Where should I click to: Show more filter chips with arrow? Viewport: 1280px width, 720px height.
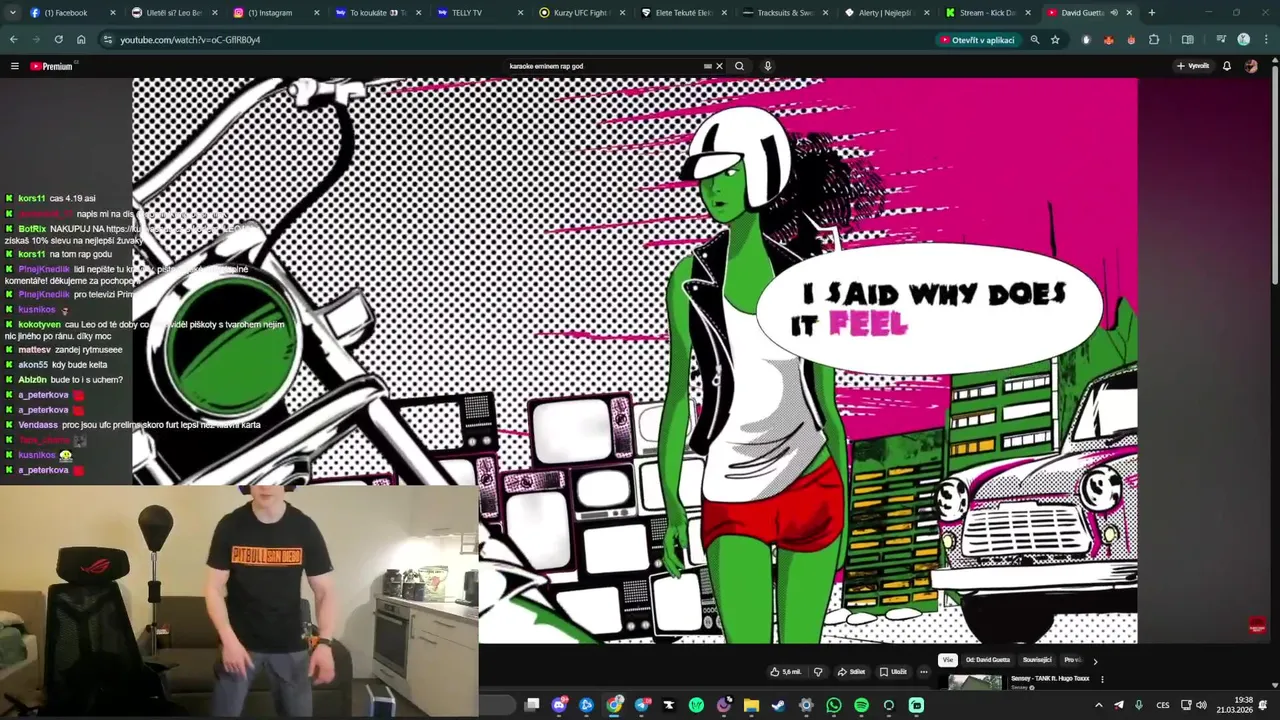tap(1095, 661)
